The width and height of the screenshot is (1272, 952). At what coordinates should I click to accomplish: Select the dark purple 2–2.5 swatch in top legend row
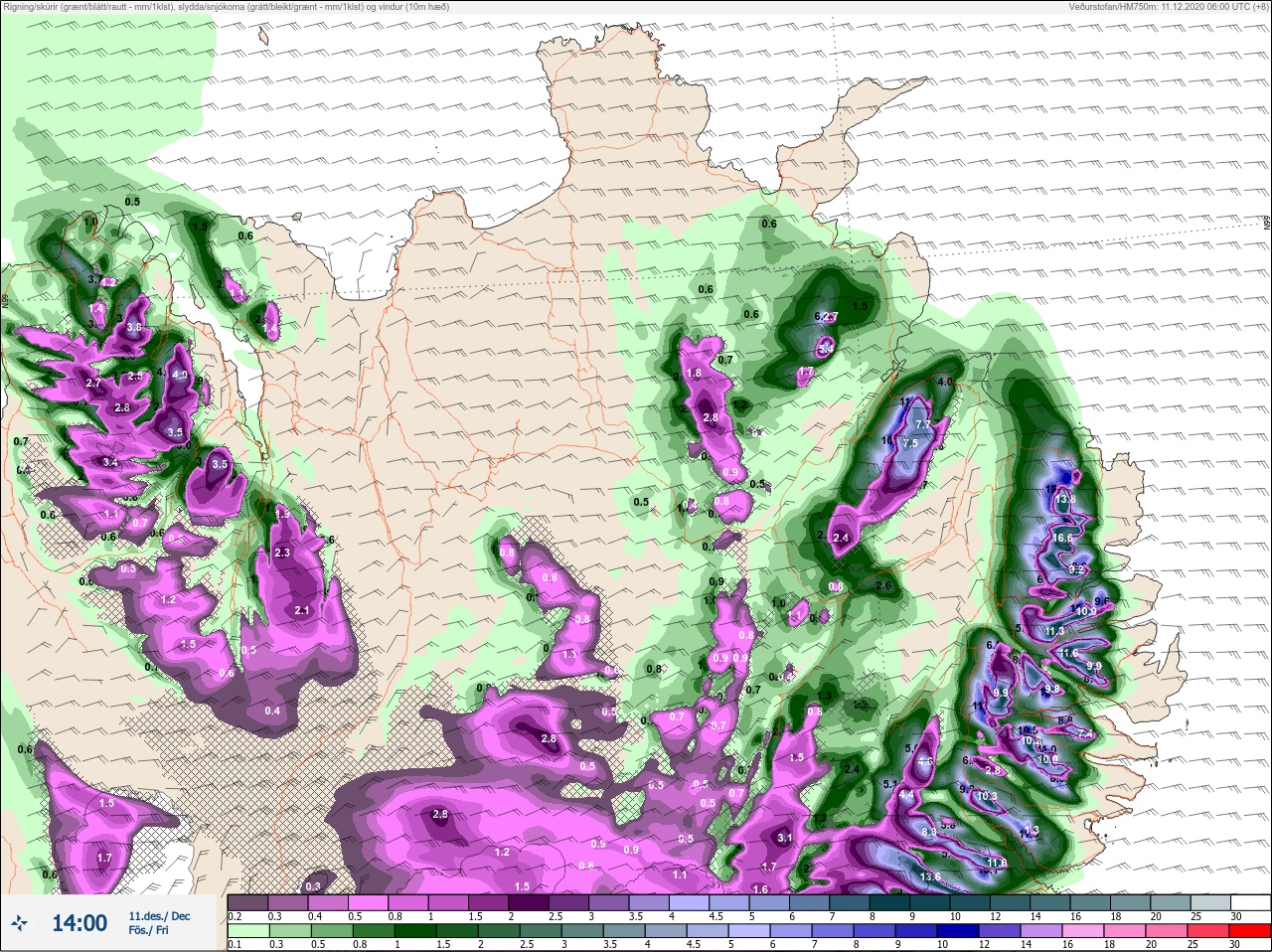tap(531, 902)
